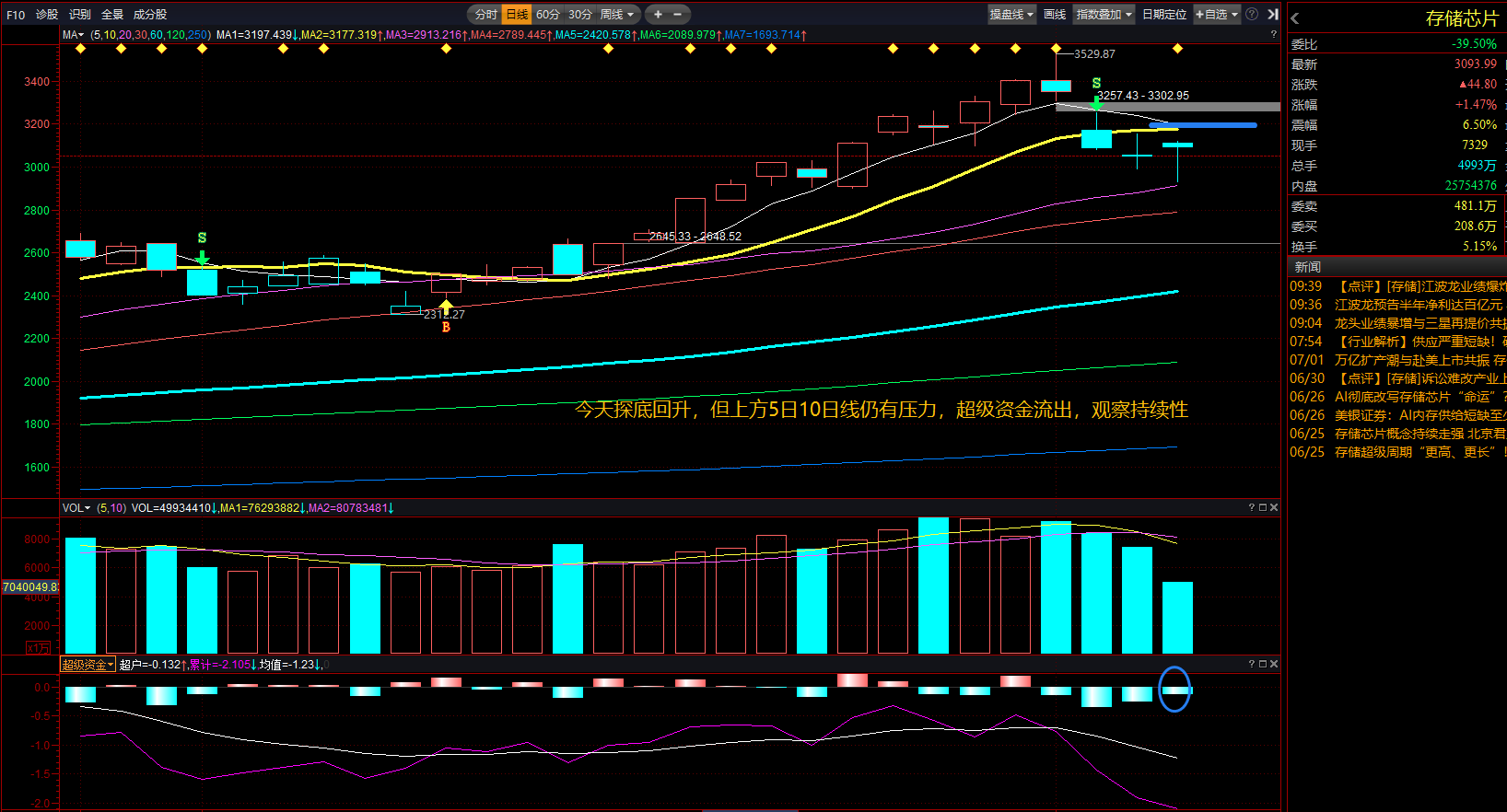Click the 7040049 volume axis value tag
Viewport: 1507px width, 812px height.
(x=30, y=587)
